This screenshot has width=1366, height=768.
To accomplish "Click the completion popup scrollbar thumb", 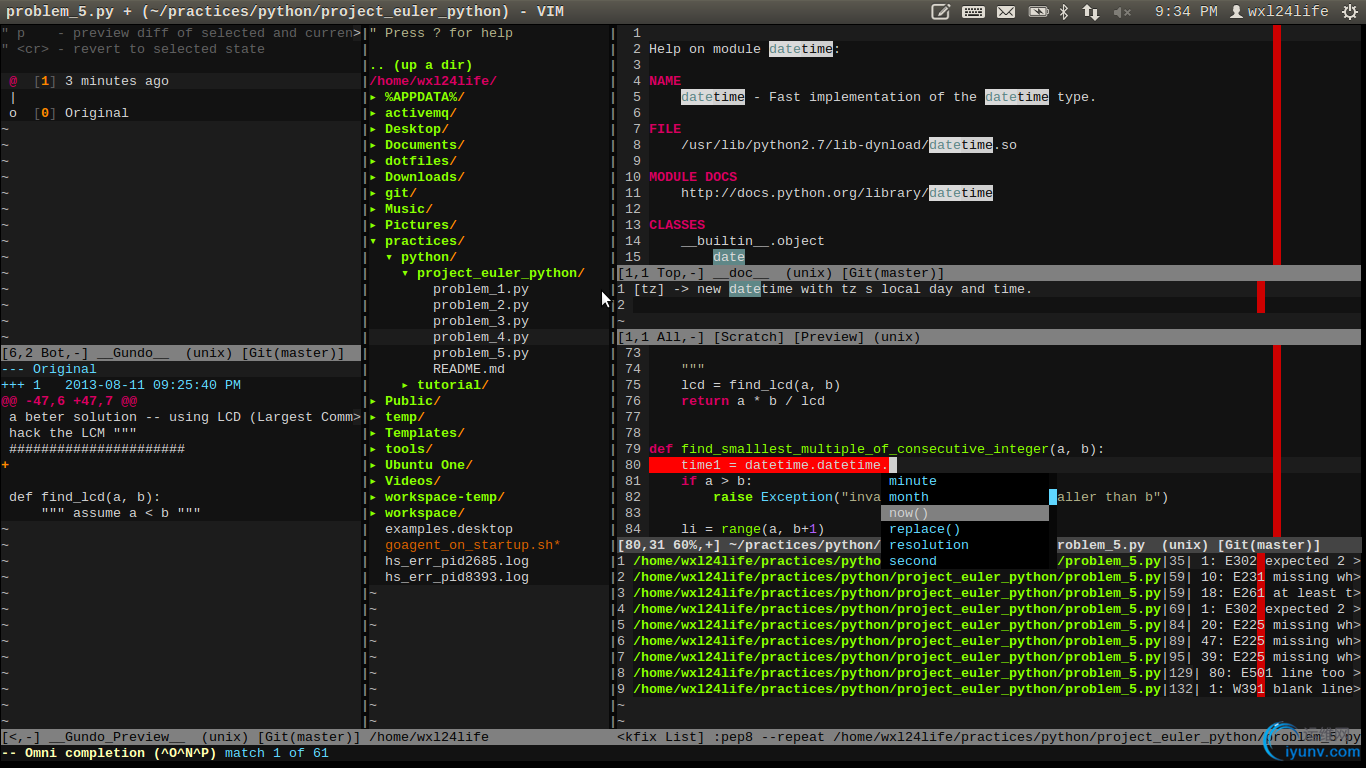I will tap(1053, 497).
